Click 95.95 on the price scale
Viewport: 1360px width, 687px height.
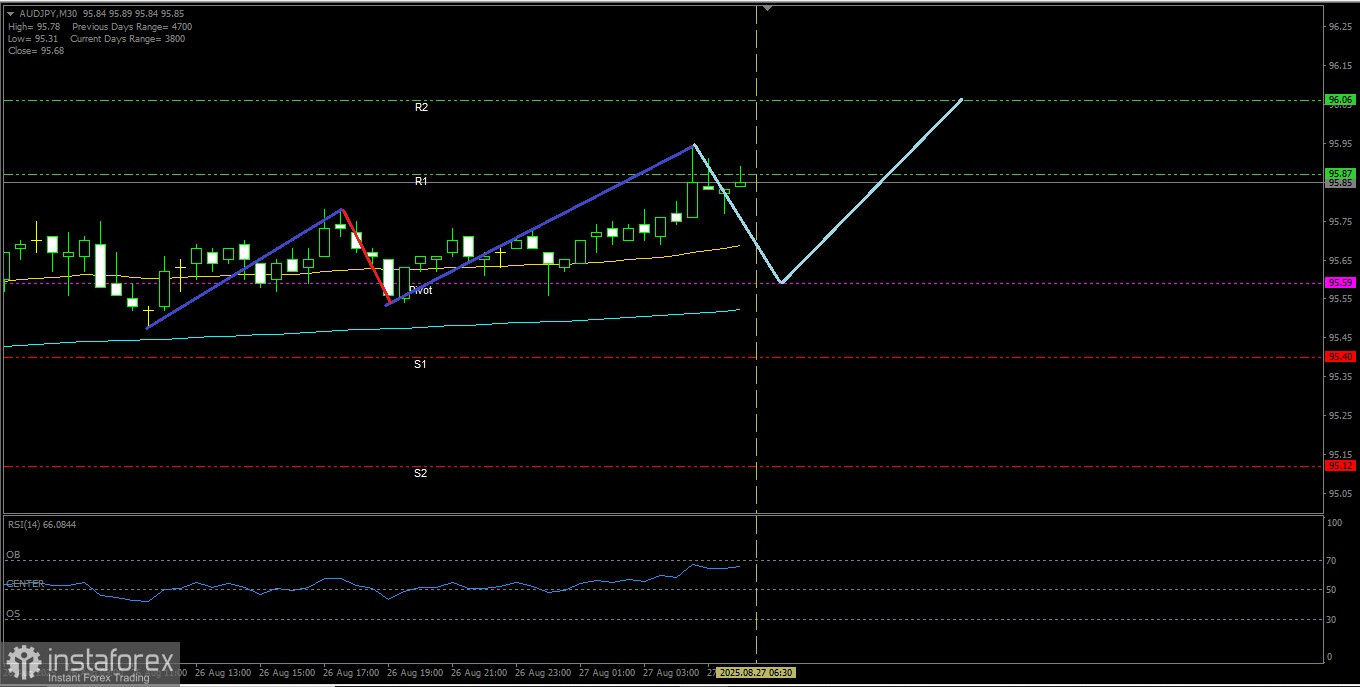[1340, 144]
